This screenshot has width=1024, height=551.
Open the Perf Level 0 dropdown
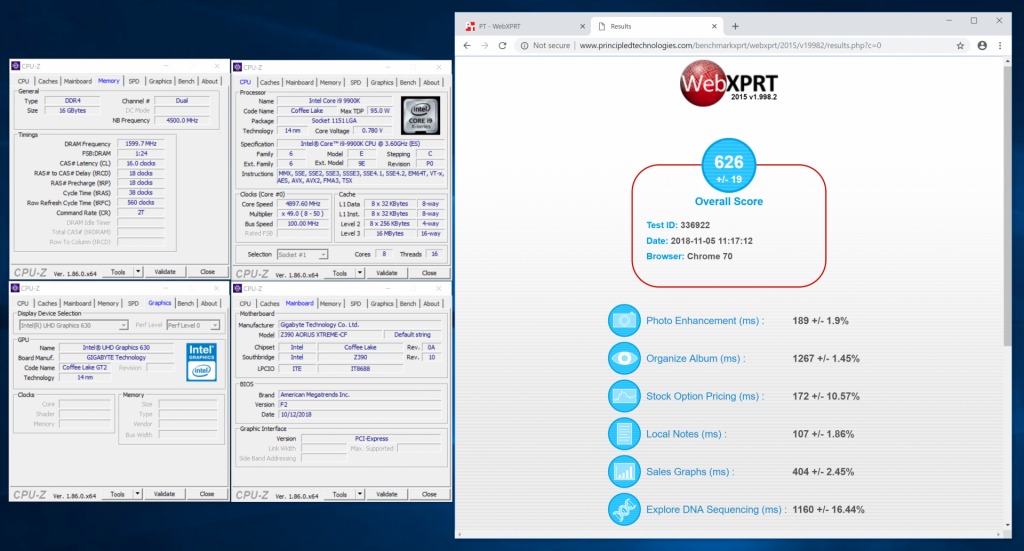click(x=193, y=325)
